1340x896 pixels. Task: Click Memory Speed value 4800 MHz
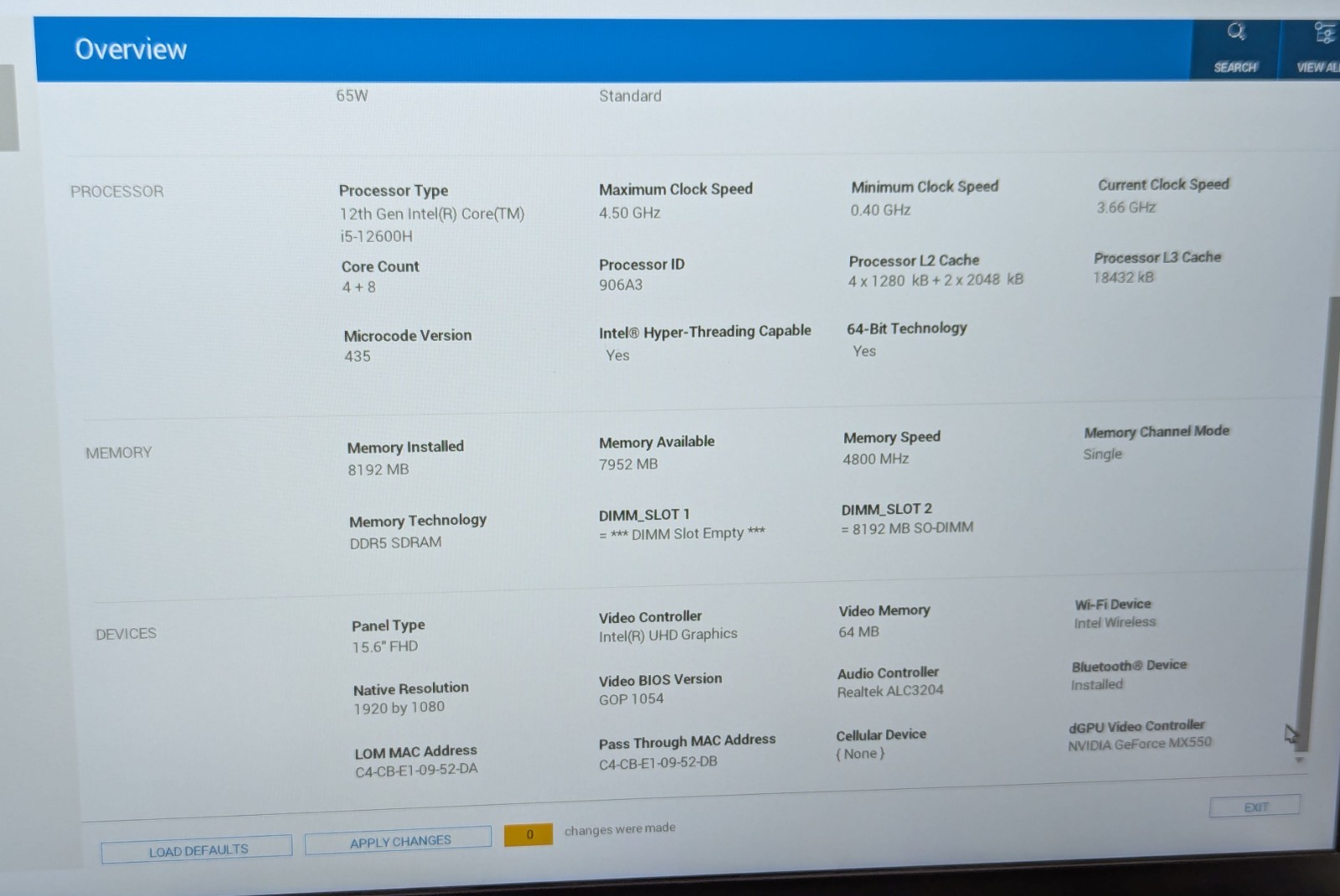tap(876, 459)
